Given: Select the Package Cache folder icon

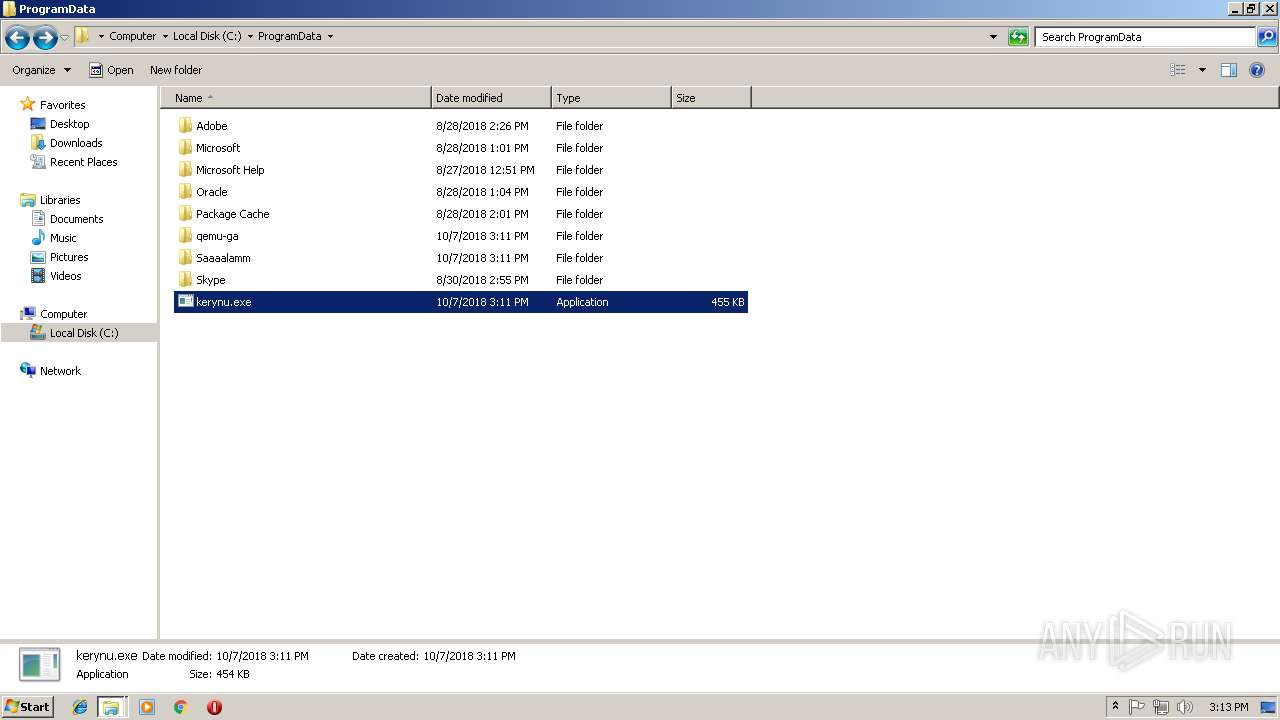Looking at the screenshot, I should (185, 214).
